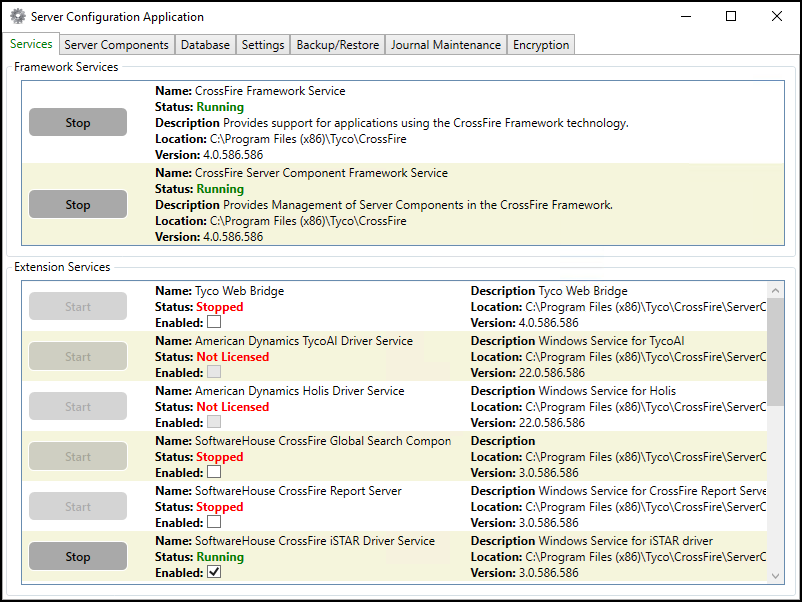Viewport: 802px width, 602px height.
Task: Start the CrossFire Report Server service
Action: tap(78, 507)
